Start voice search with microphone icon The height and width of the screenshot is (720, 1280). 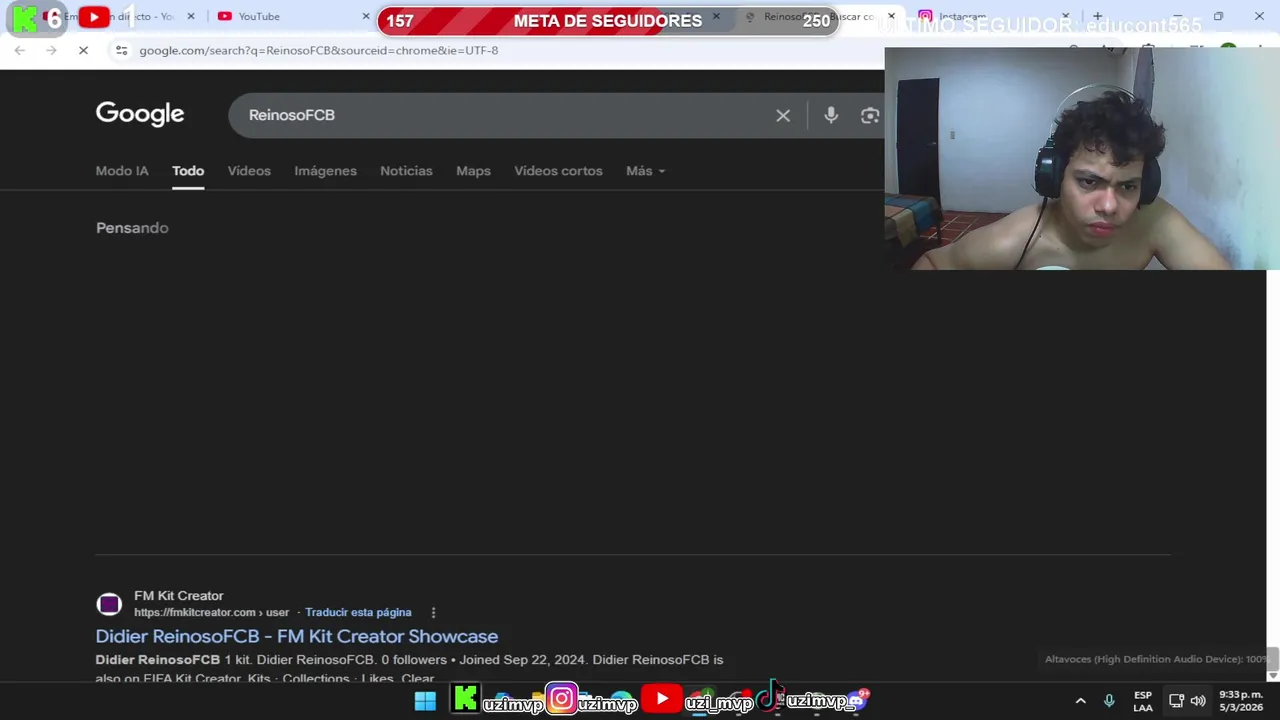(x=831, y=115)
